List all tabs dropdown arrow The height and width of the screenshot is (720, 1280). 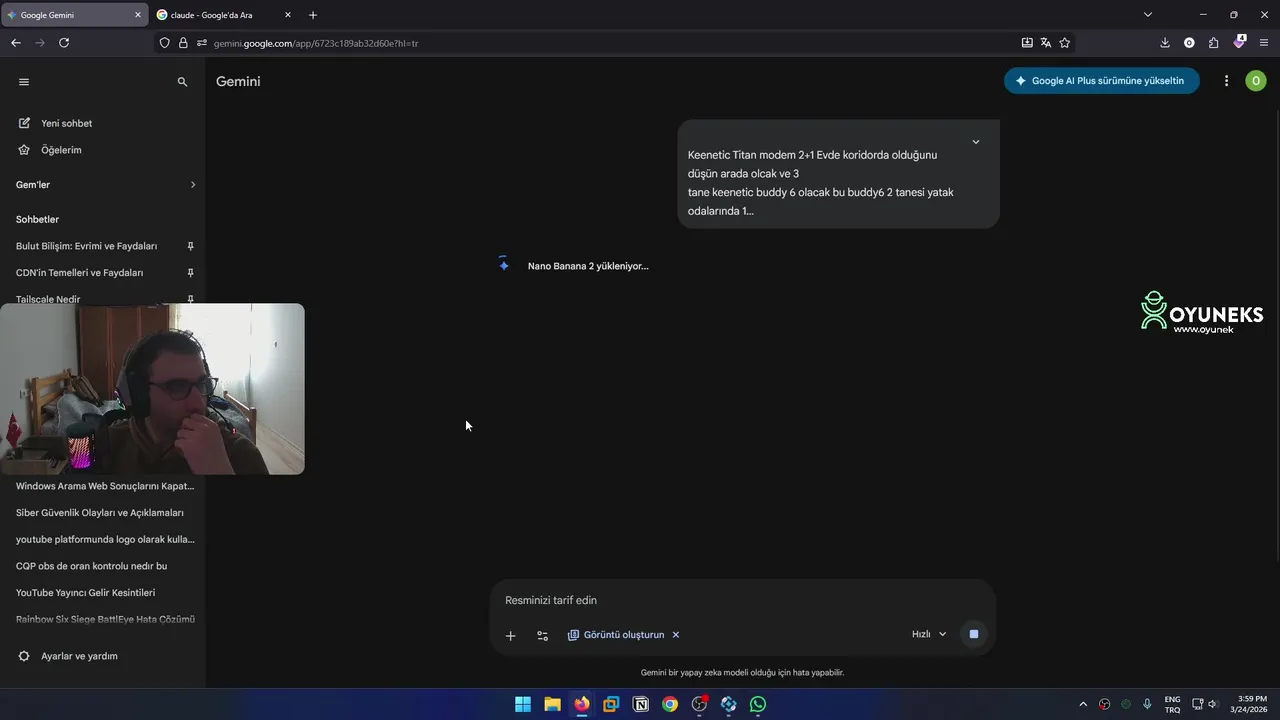pyautogui.click(x=1148, y=15)
